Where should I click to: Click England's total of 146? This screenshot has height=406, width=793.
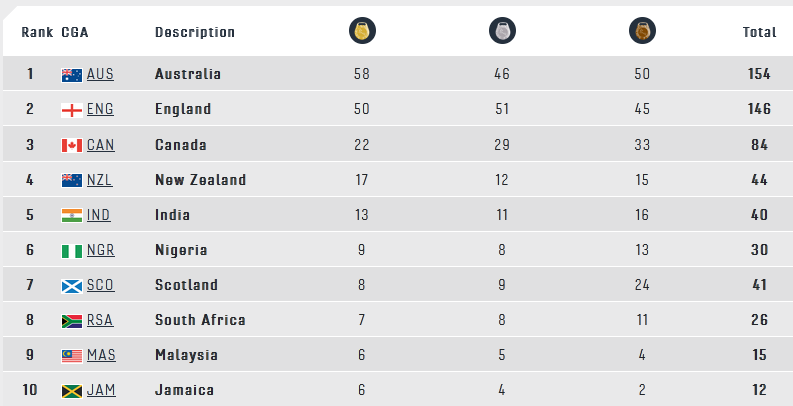pos(759,109)
